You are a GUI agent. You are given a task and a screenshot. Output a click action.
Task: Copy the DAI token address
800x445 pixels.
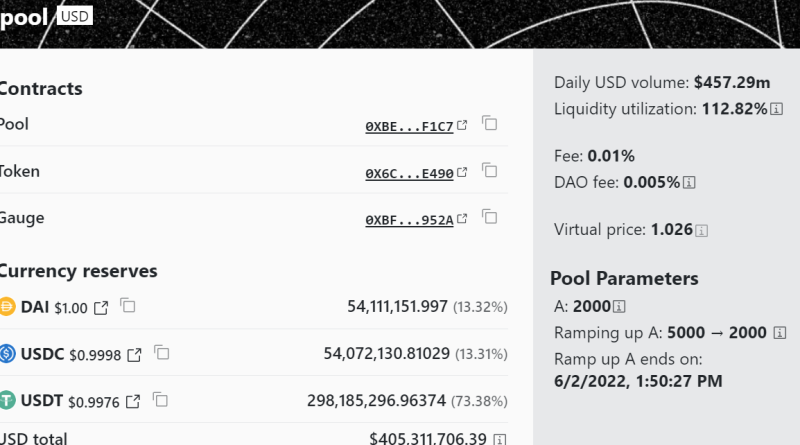128,306
